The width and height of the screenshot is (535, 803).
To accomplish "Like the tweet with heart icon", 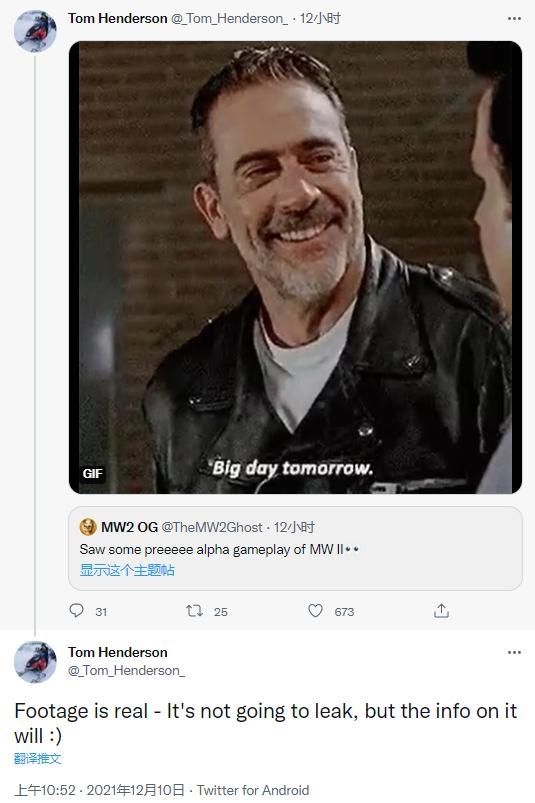I will pos(315,610).
